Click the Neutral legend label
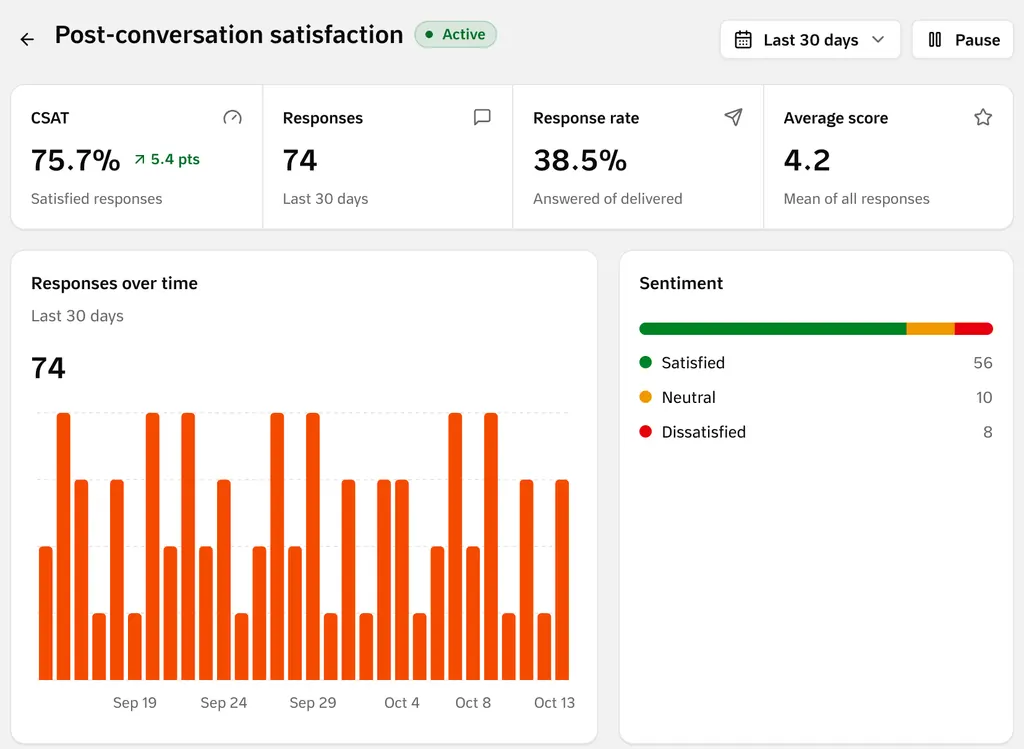This screenshot has height=749, width=1024. (688, 397)
